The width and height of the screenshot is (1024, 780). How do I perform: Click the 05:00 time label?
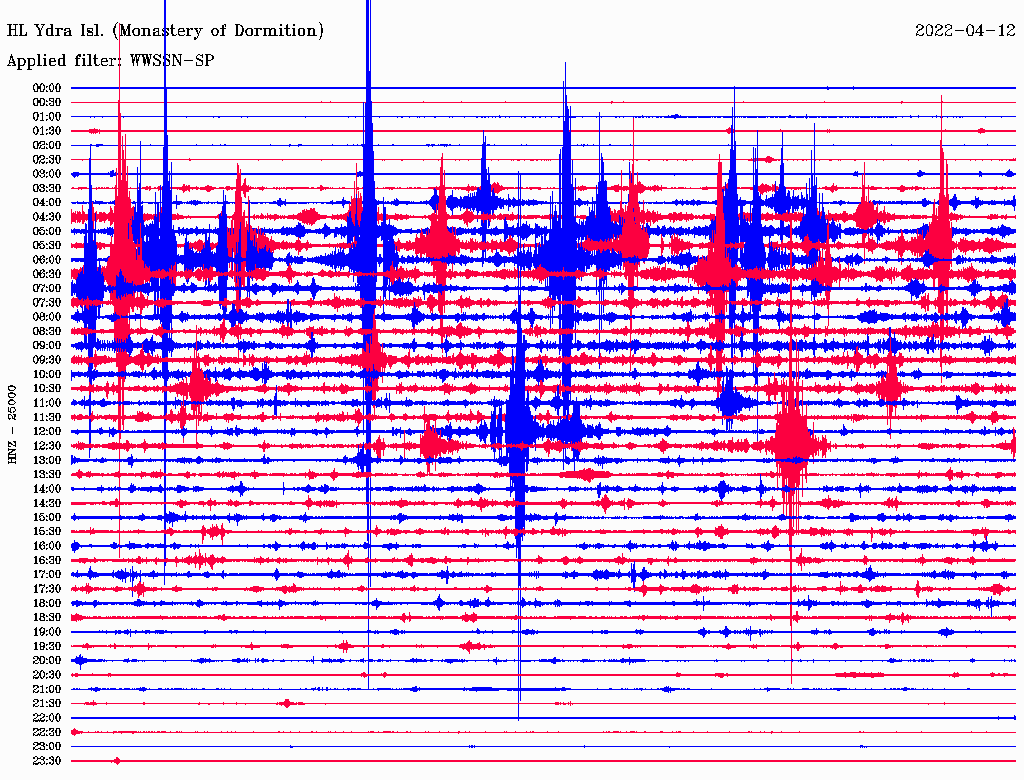(46, 231)
